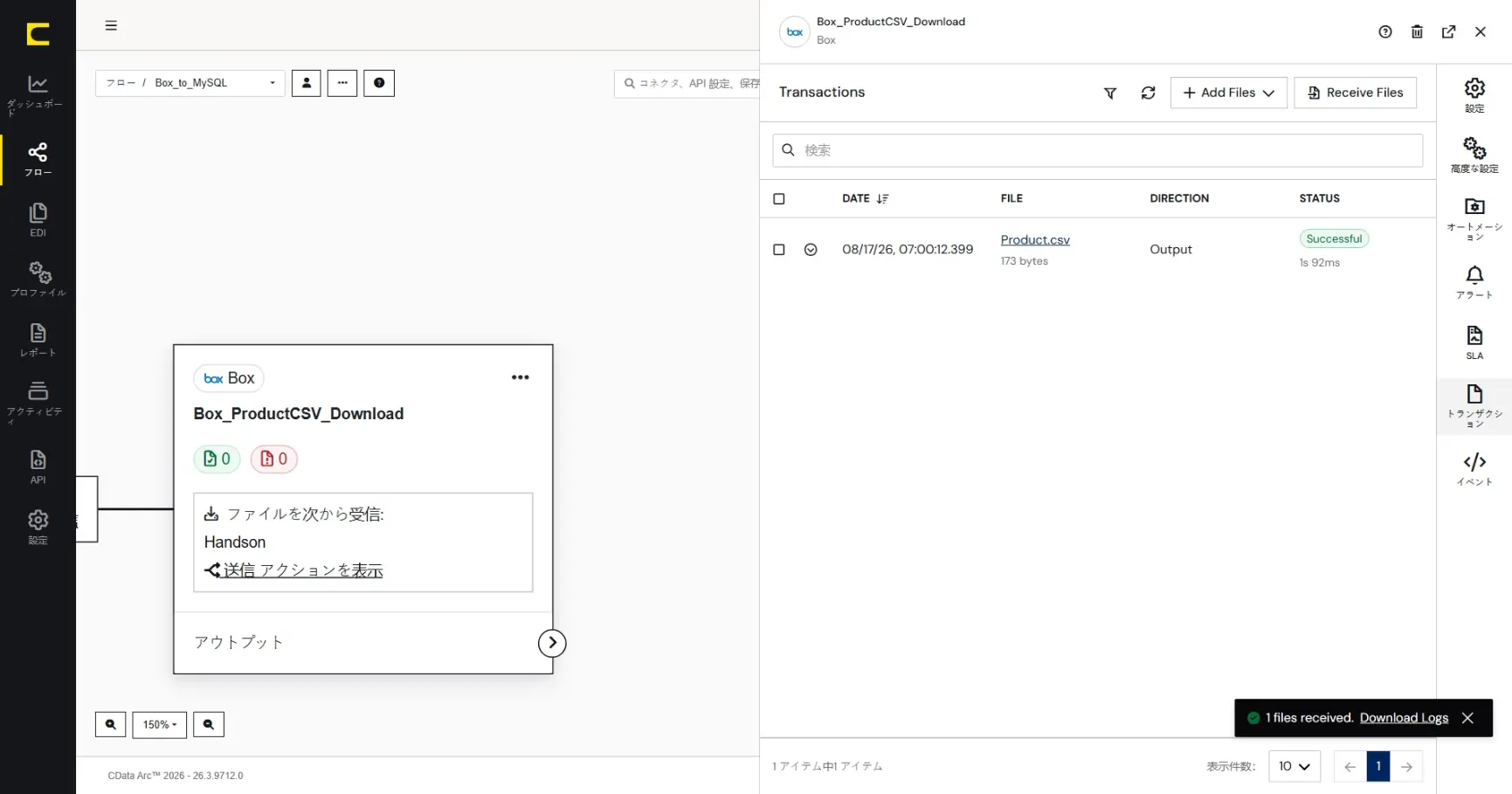The image size is (1512, 794).
Task: Open the Product.csv file link
Action: (x=1035, y=240)
